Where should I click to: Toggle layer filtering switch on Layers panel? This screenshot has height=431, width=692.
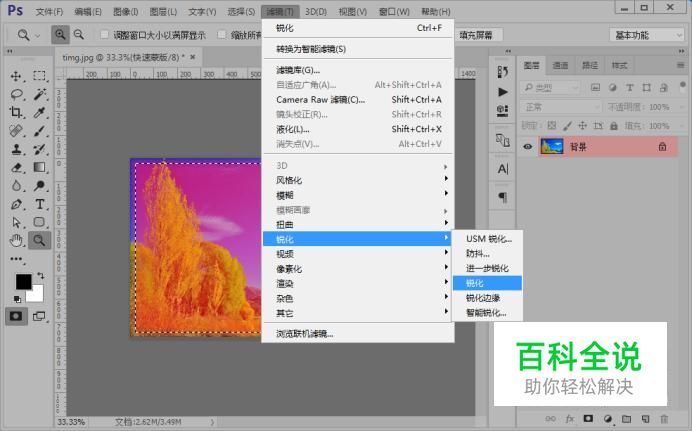pos(683,85)
